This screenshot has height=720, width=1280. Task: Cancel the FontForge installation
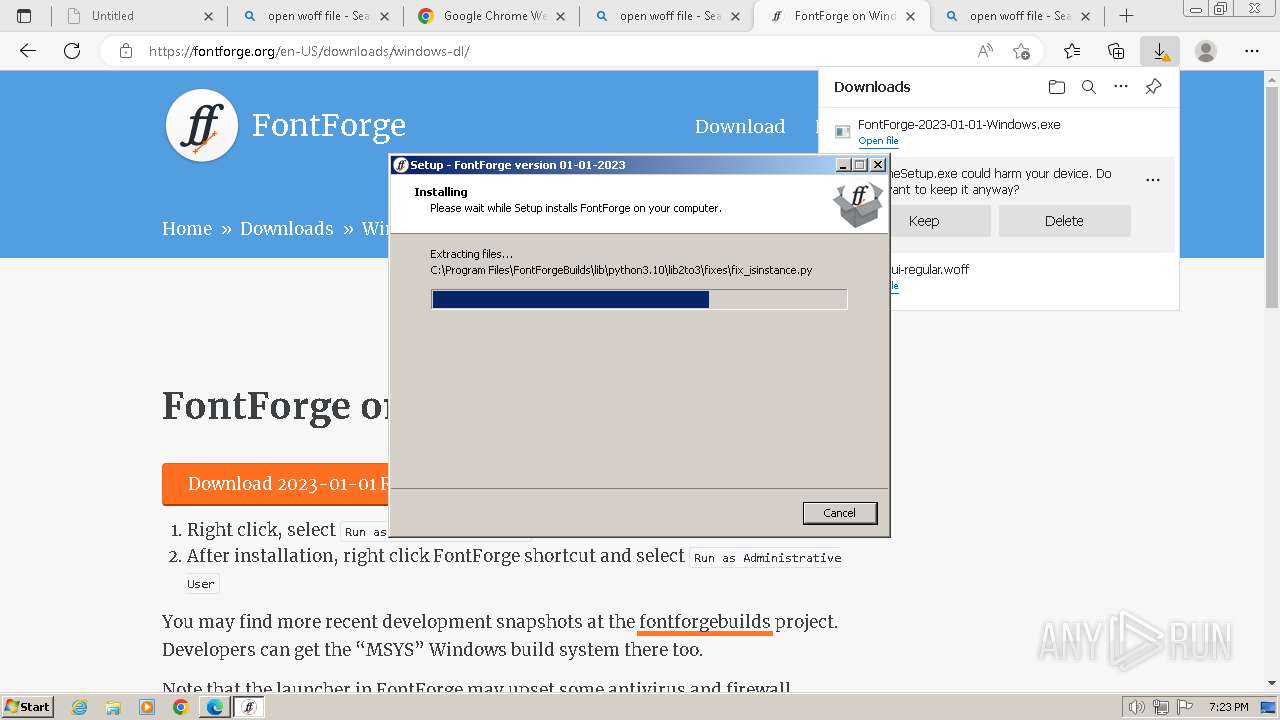point(839,513)
